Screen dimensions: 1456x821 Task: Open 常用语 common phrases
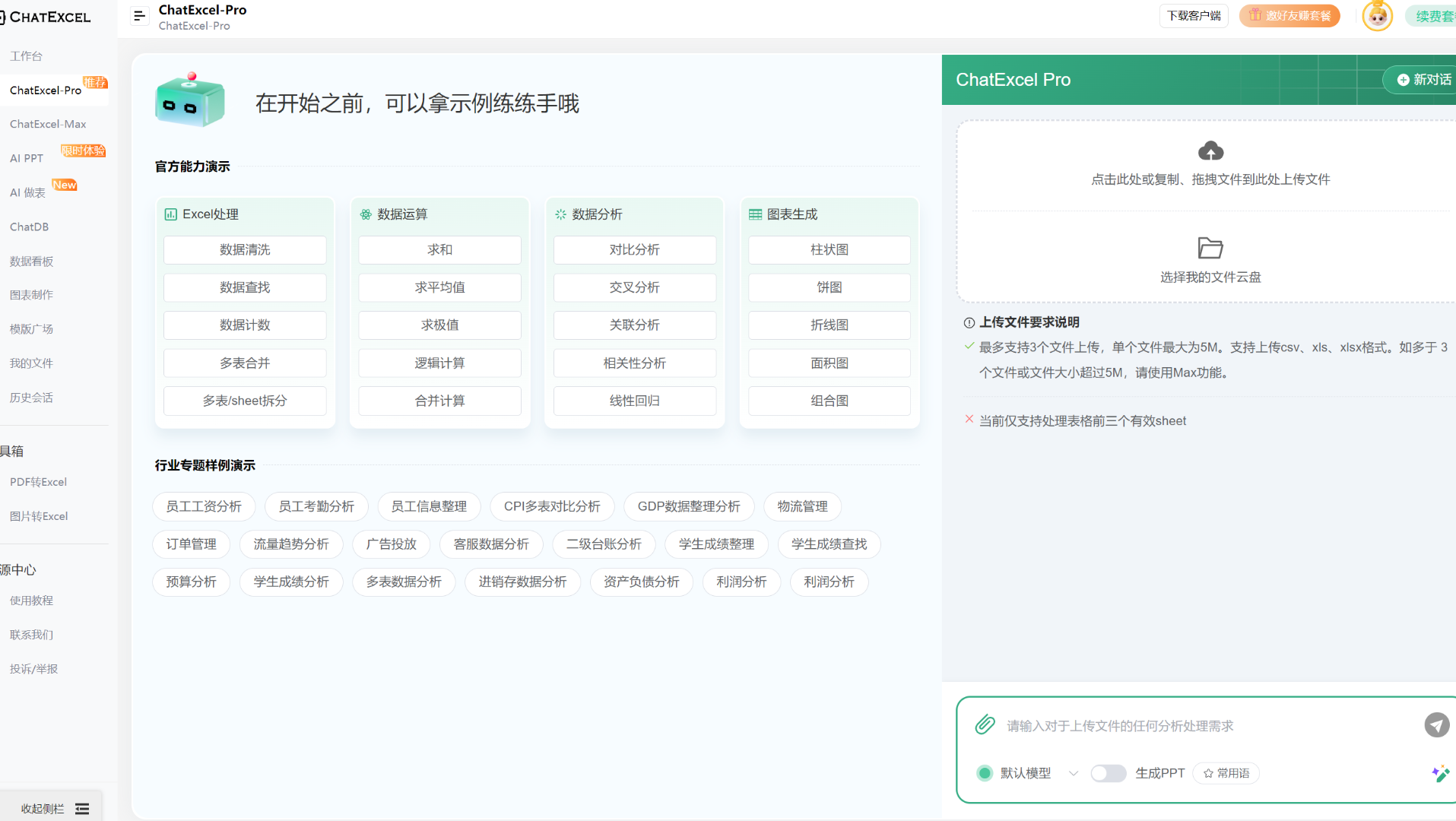tap(1225, 772)
